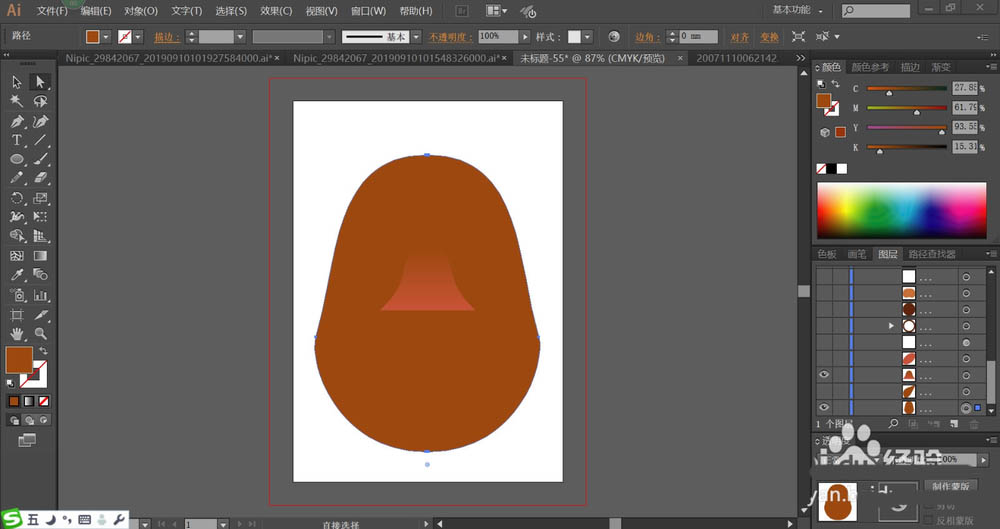Click the 描边 link in control bar
The width and height of the screenshot is (1000, 529).
(165, 37)
